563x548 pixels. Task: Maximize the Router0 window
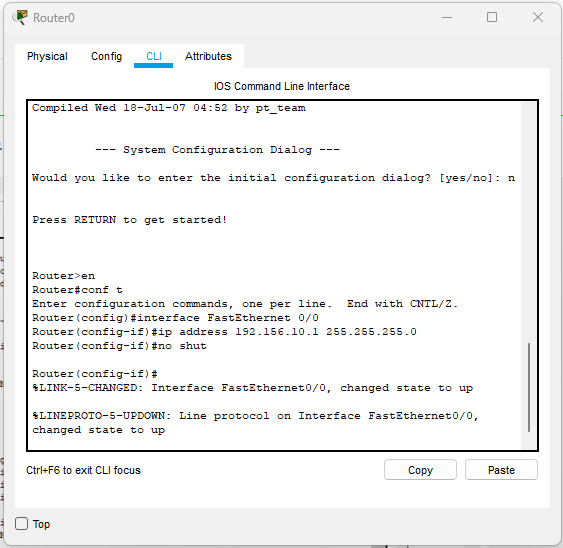(492, 17)
